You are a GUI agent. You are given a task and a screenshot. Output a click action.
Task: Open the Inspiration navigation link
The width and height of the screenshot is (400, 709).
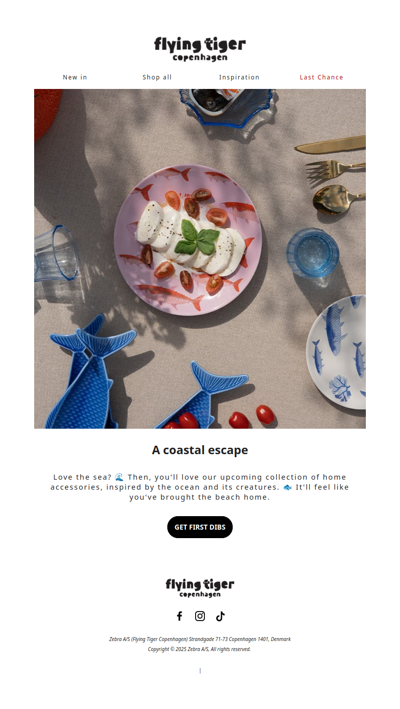[239, 77]
